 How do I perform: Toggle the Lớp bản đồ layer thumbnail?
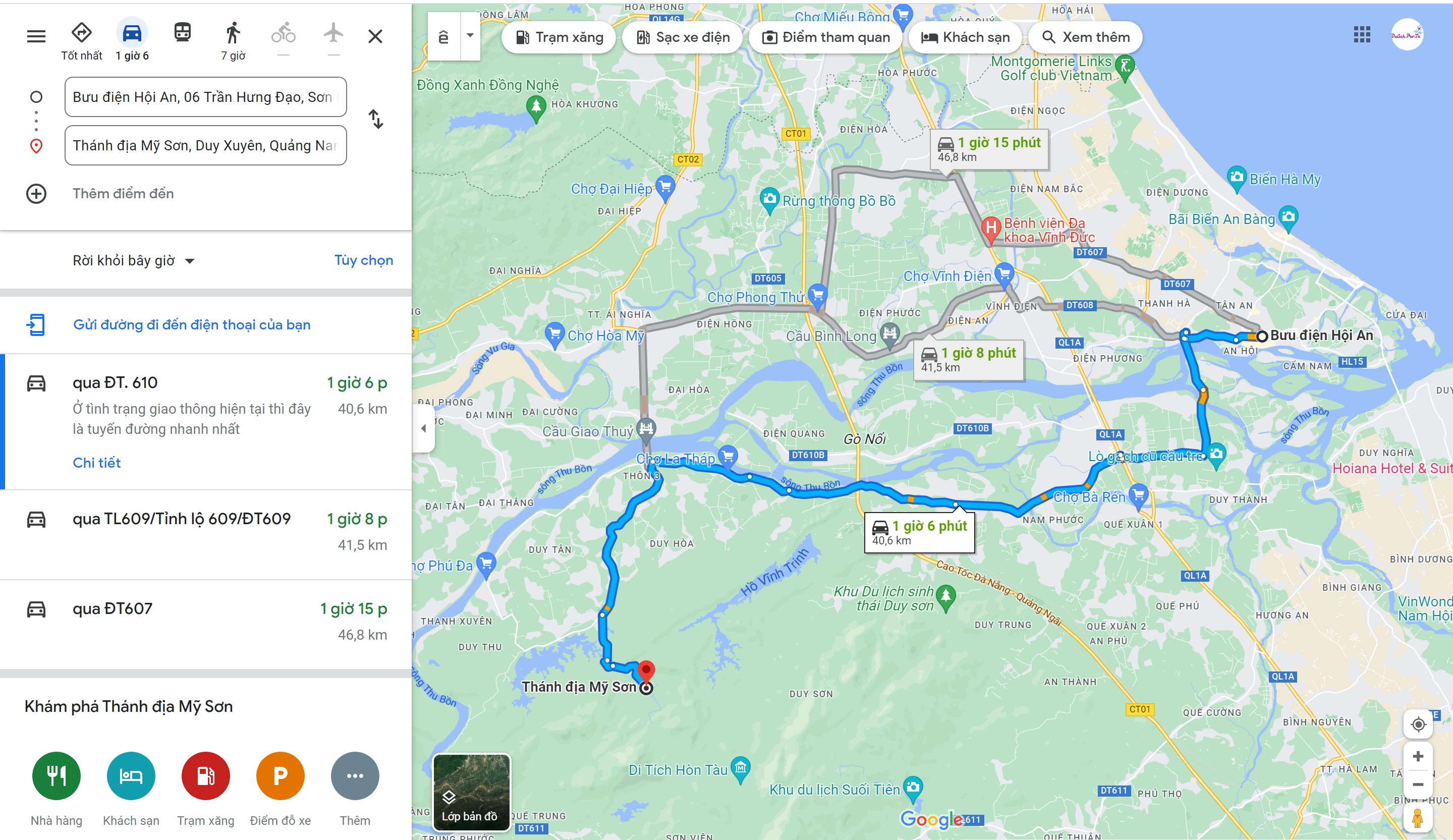point(471,792)
